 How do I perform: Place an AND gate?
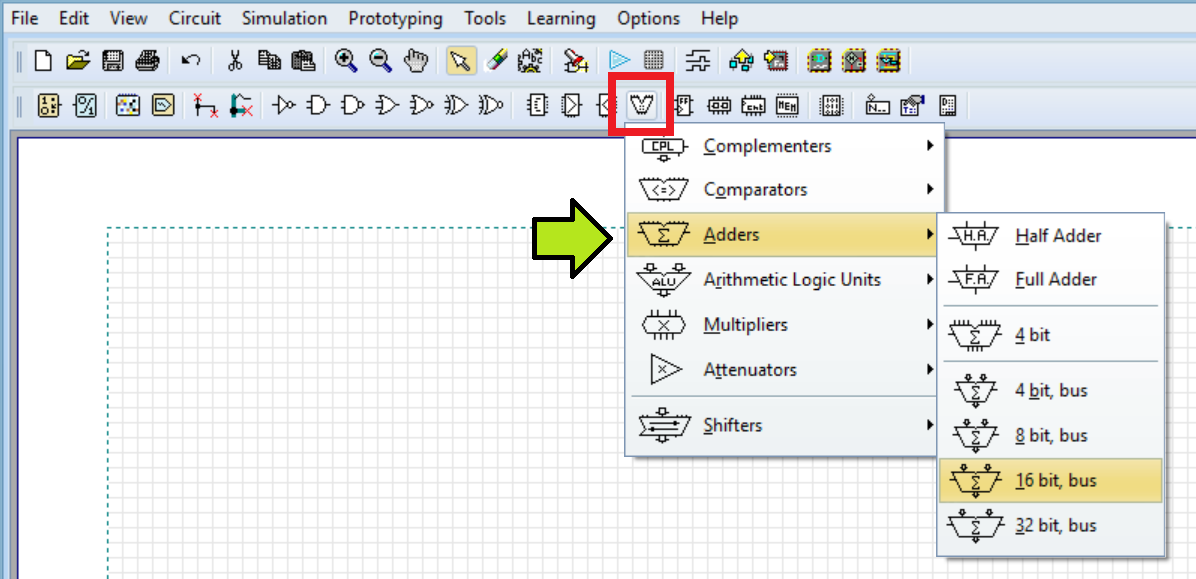tap(318, 105)
